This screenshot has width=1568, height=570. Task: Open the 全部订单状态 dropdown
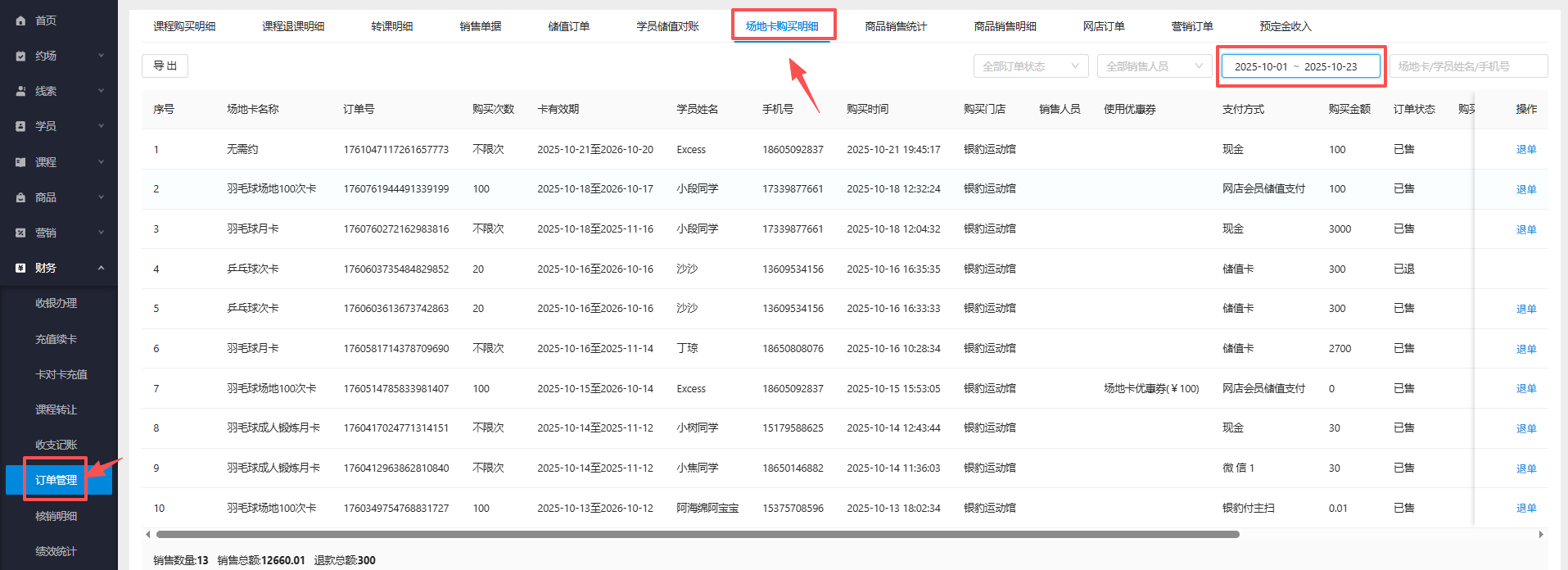(1031, 66)
